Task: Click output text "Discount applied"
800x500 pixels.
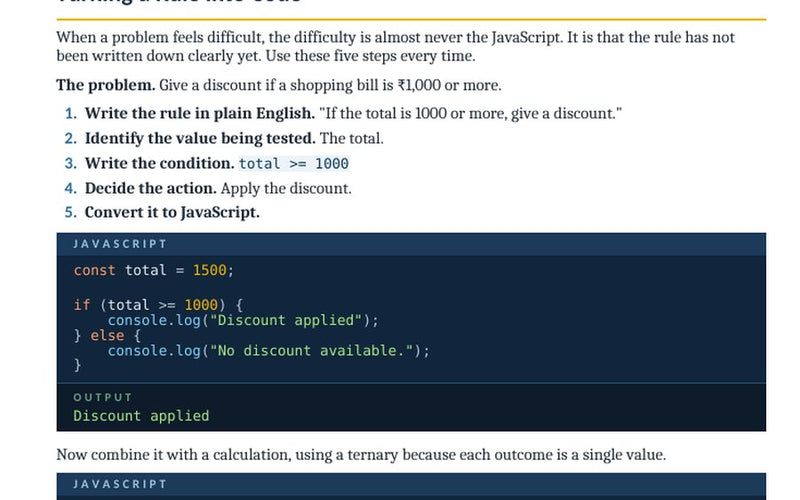Action: point(141,416)
